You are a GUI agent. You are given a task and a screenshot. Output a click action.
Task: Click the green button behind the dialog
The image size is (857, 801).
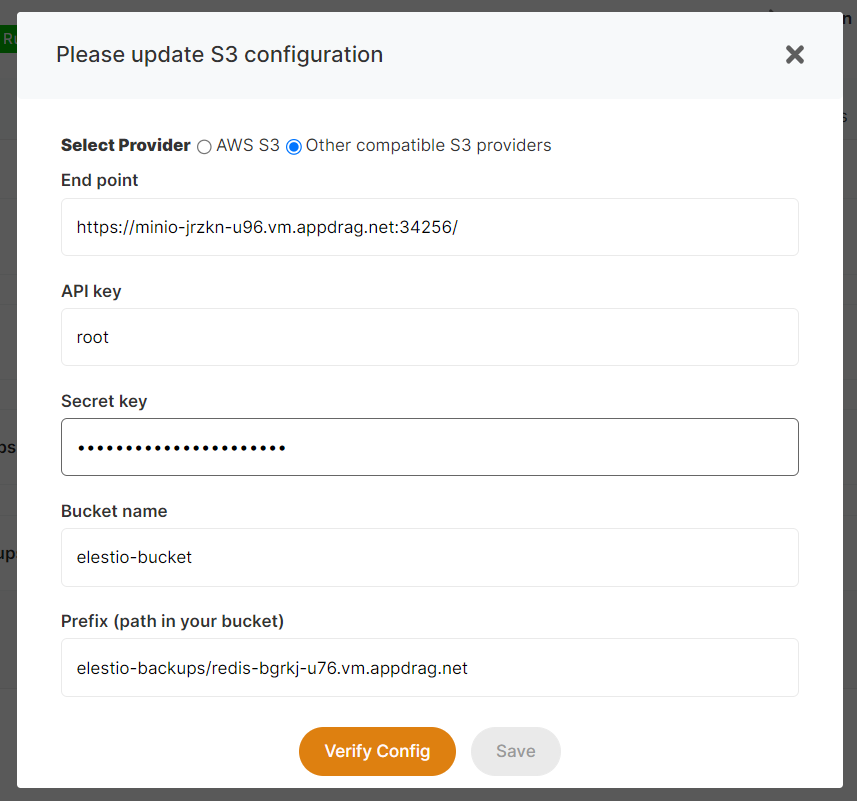[8, 39]
